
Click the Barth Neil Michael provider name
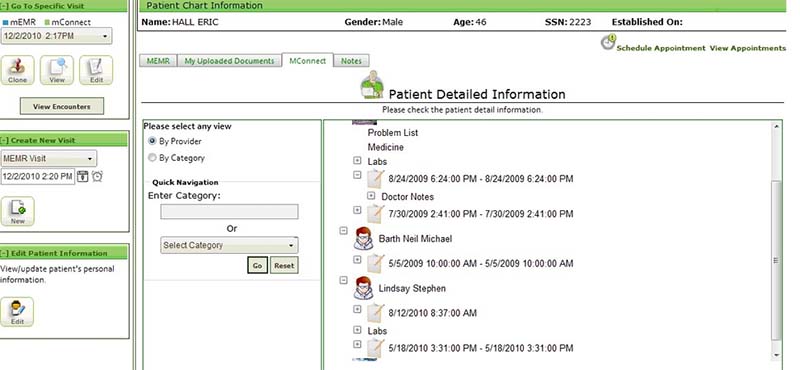(x=415, y=239)
